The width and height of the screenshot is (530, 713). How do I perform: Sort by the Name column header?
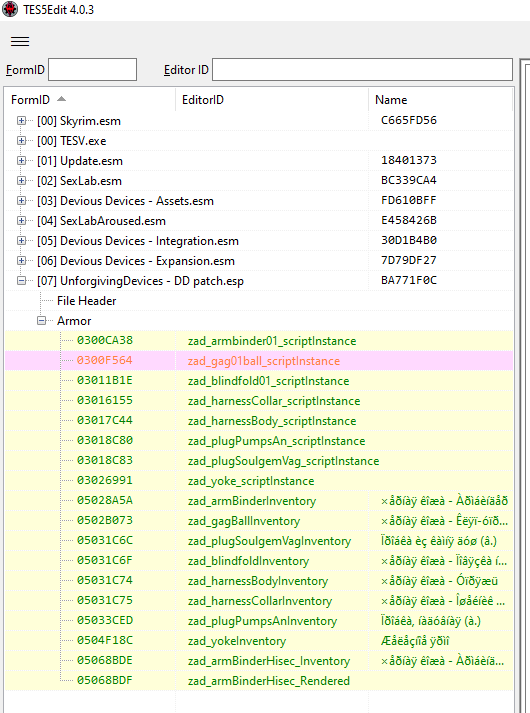point(391,100)
